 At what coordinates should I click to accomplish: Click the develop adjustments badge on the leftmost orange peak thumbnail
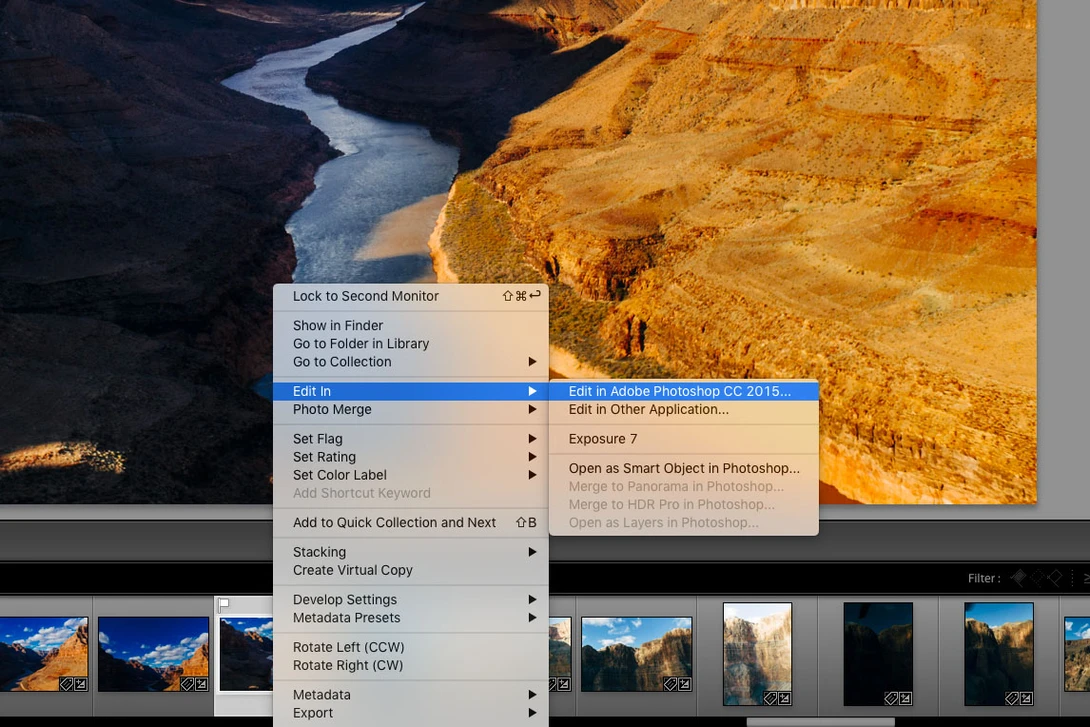click(81, 684)
